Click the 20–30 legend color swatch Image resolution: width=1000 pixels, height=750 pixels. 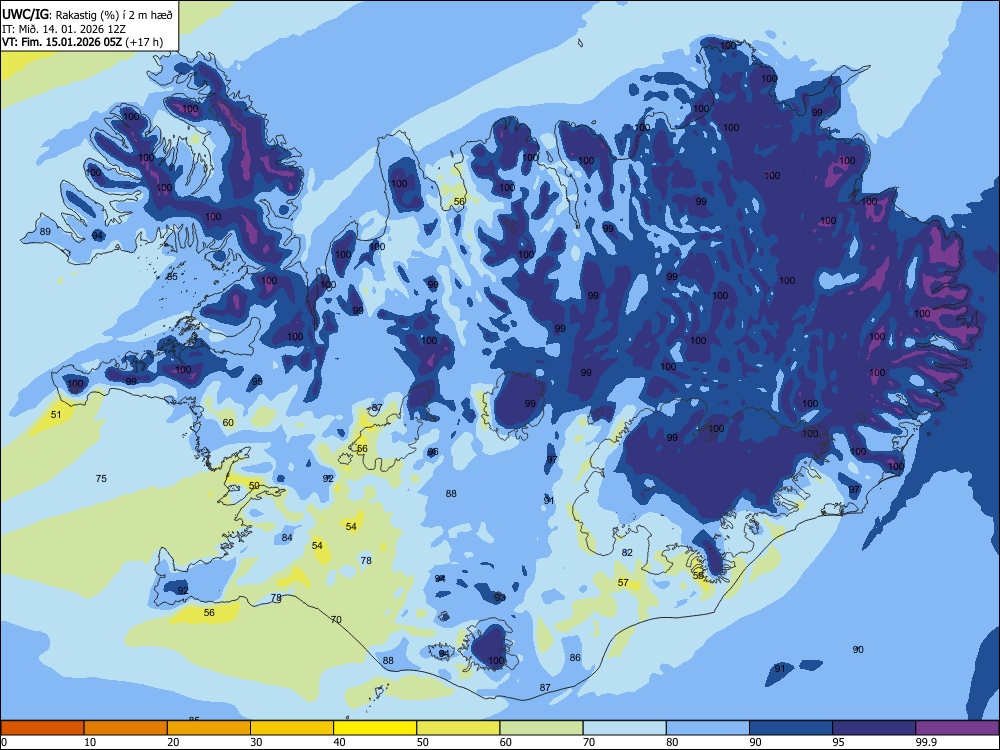[x=209, y=728]
